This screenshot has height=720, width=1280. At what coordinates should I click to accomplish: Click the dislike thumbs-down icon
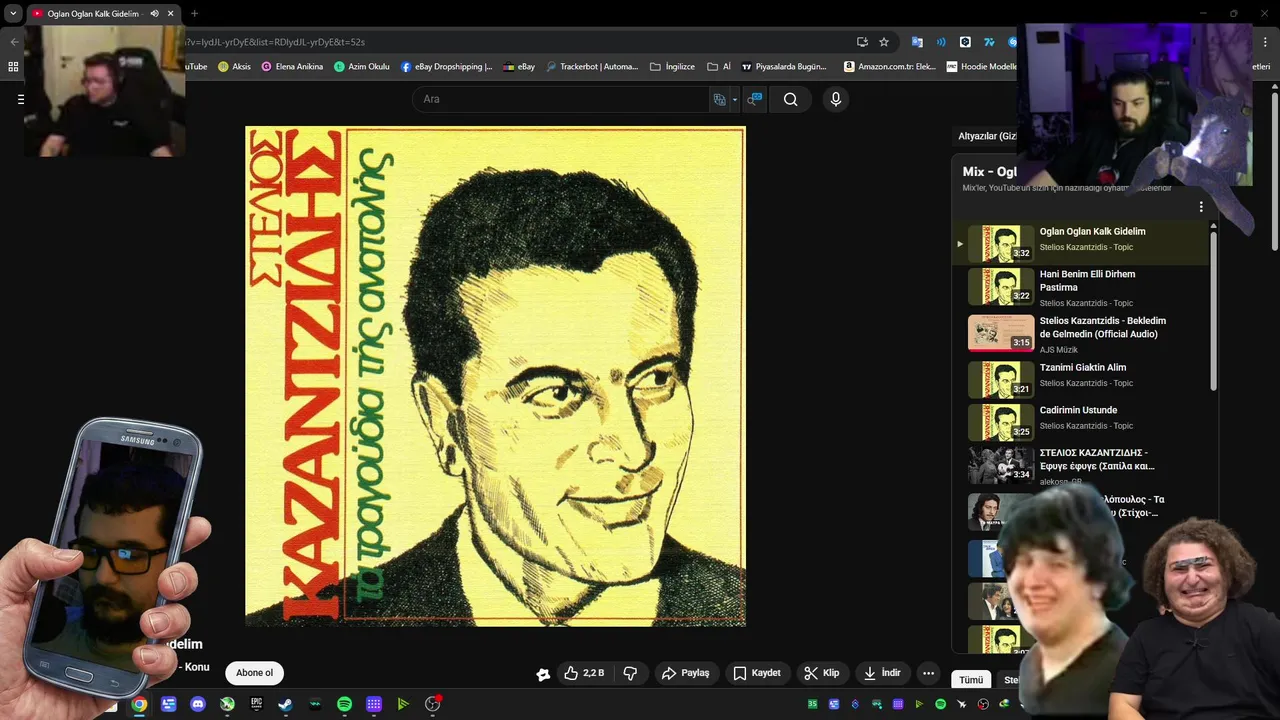(630, 673)
